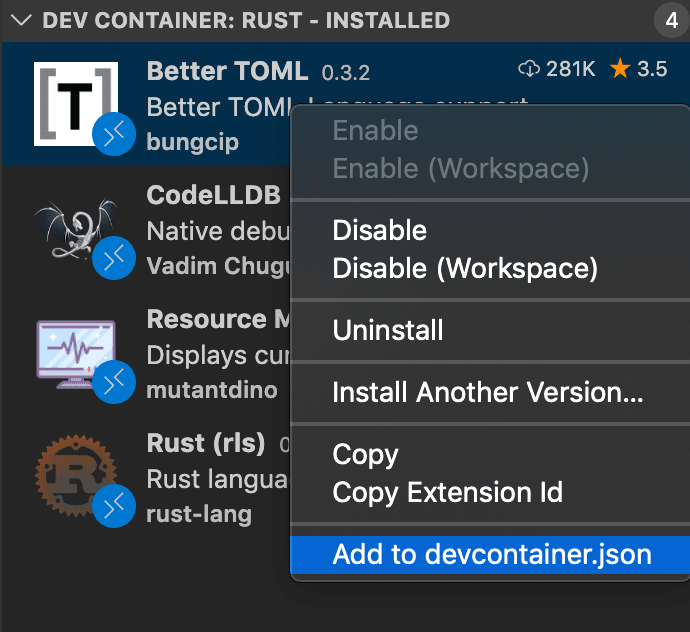
Task: Click the star rating icon
Action: click(620, 69)
